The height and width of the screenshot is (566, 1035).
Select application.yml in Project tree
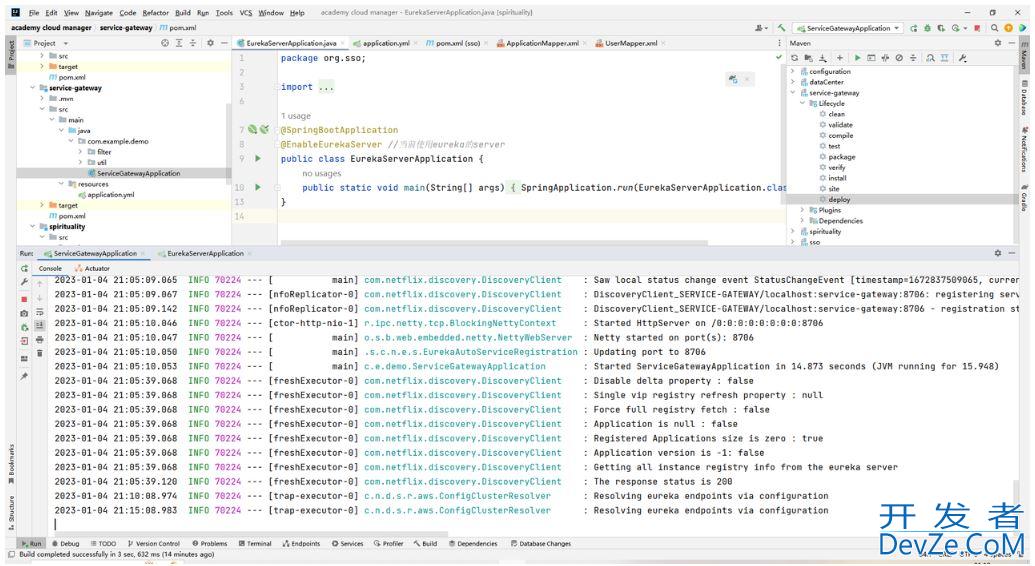(106, 195)
